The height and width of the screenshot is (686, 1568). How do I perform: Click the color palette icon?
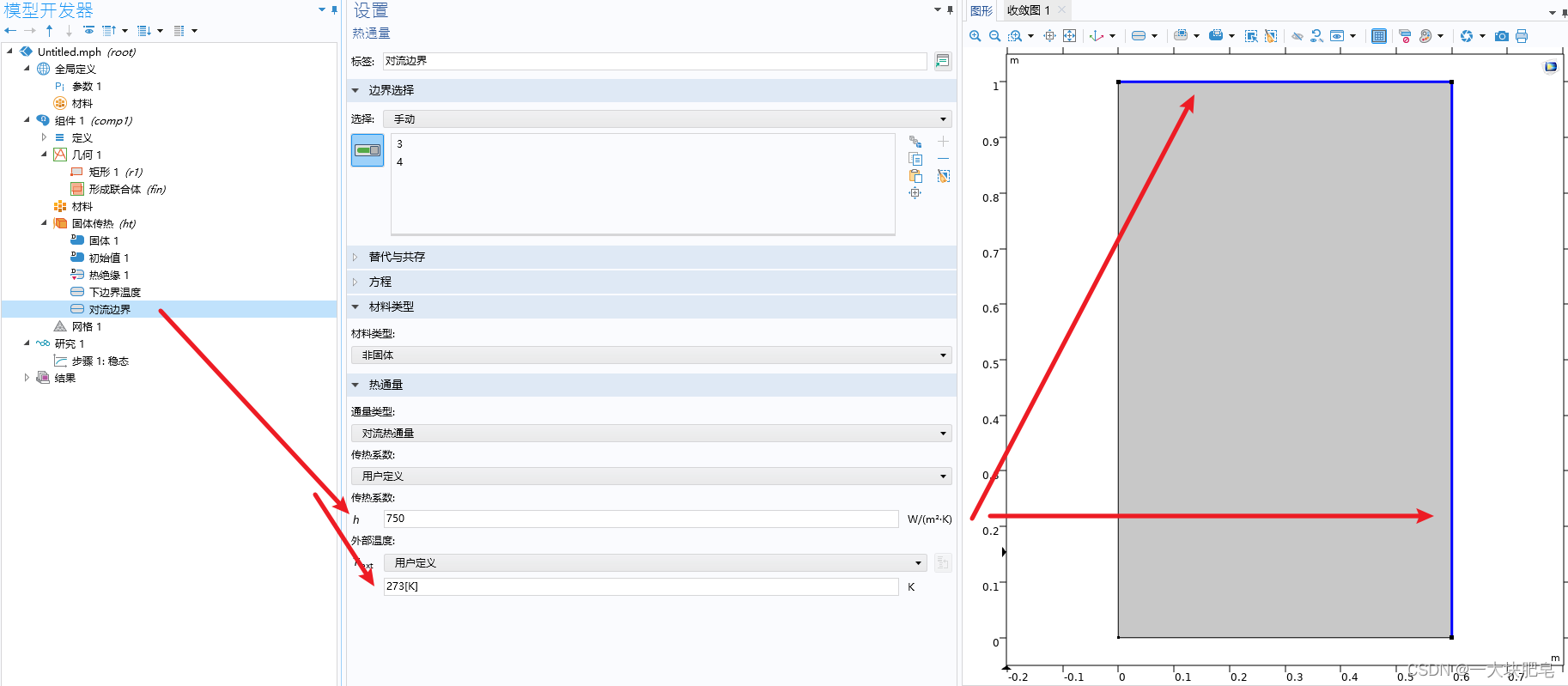point(1425,36)
